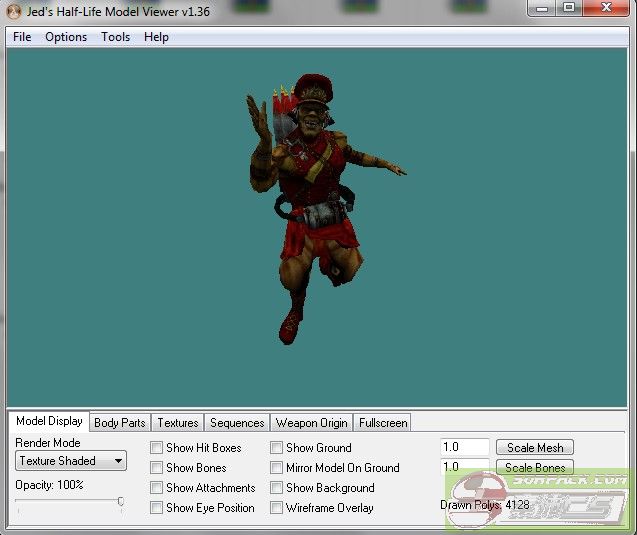
Task: Select the Weapon Origin tab
Action: 311,423
